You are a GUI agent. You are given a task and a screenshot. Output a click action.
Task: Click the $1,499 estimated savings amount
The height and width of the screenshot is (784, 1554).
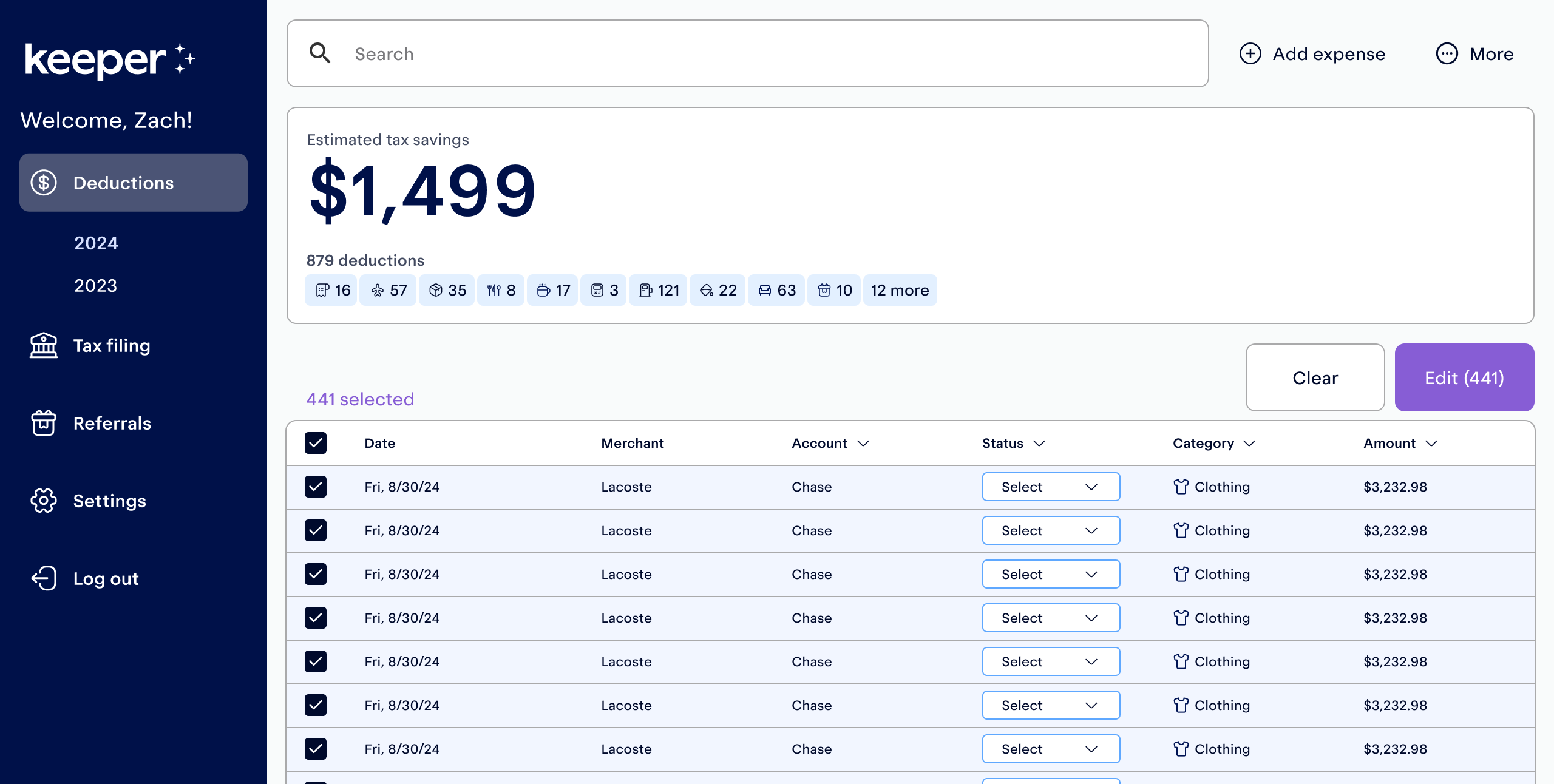click(422, 191)
